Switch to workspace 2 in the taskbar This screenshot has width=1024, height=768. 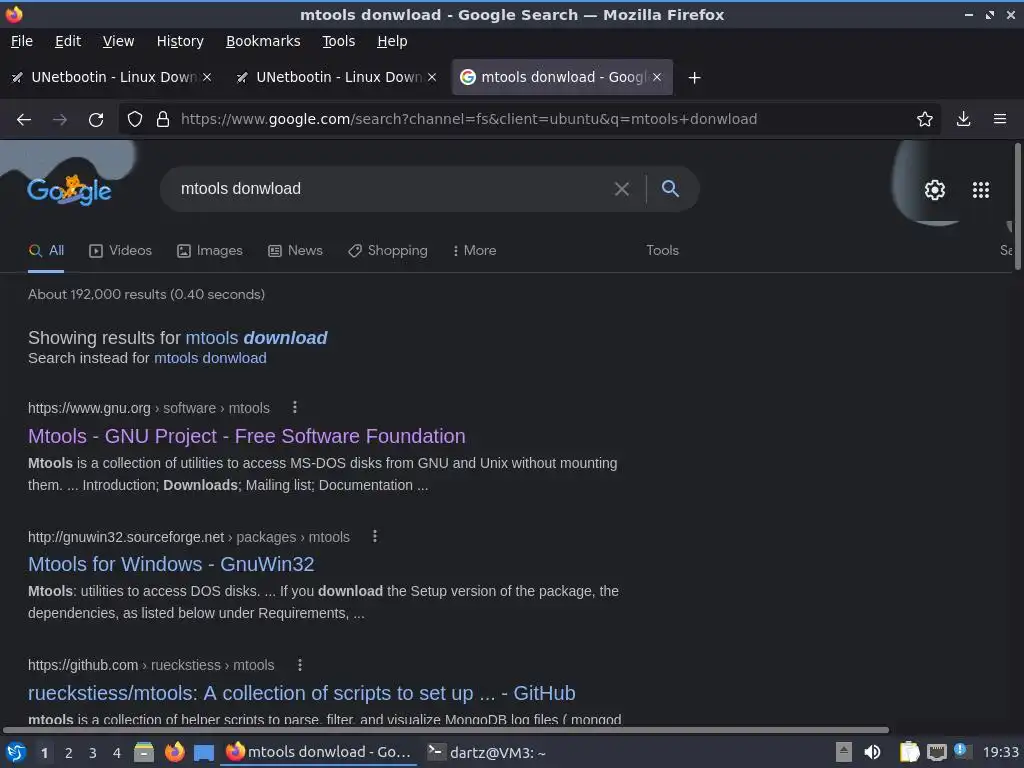pyautogui.click(x=69, y=753)
